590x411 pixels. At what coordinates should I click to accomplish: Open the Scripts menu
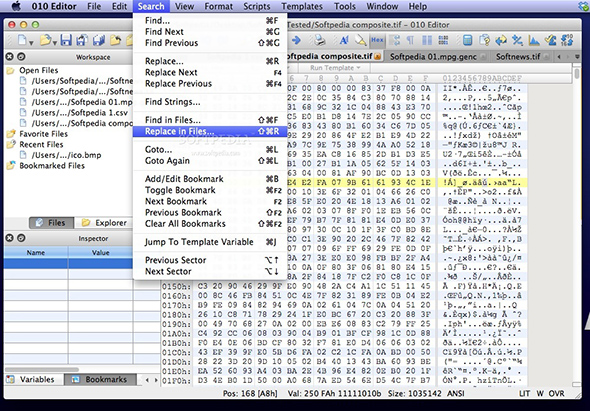(257, 6)
